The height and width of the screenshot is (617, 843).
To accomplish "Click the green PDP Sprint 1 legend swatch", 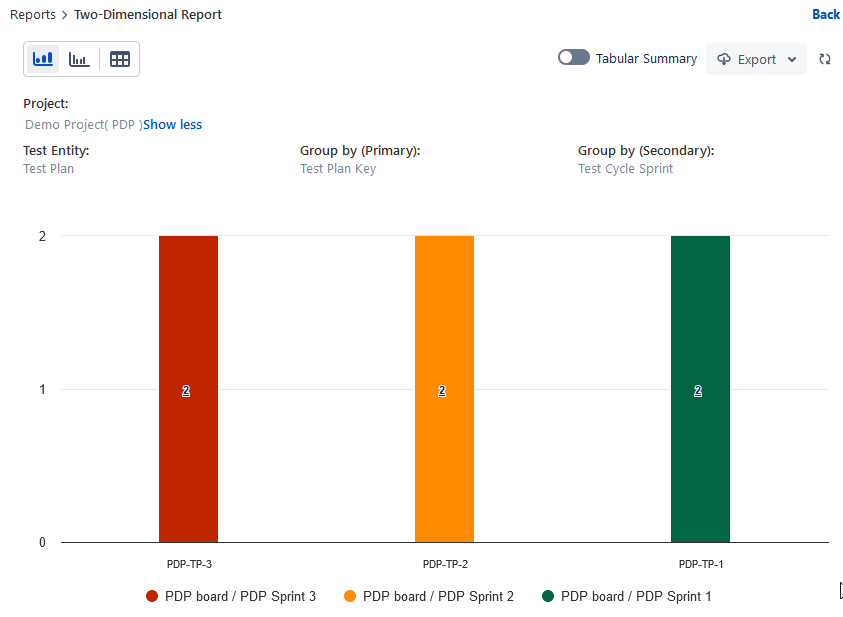I will [x=548, y=596].
